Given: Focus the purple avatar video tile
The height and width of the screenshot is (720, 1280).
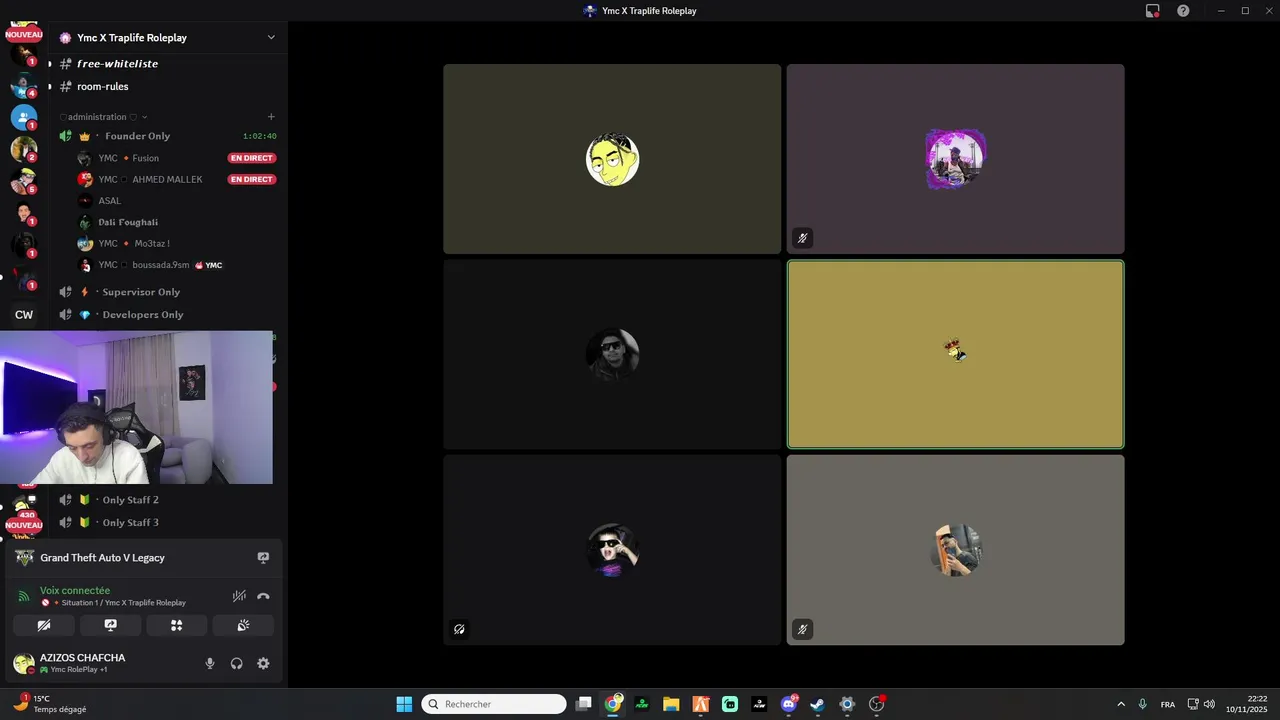Looking at the screenshot, I should coord(955,159).
